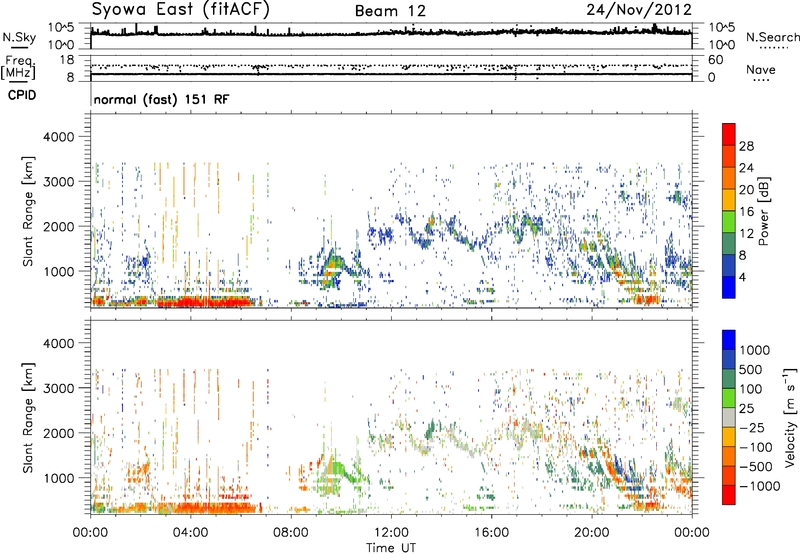Click the "CPID" row label

22,95
